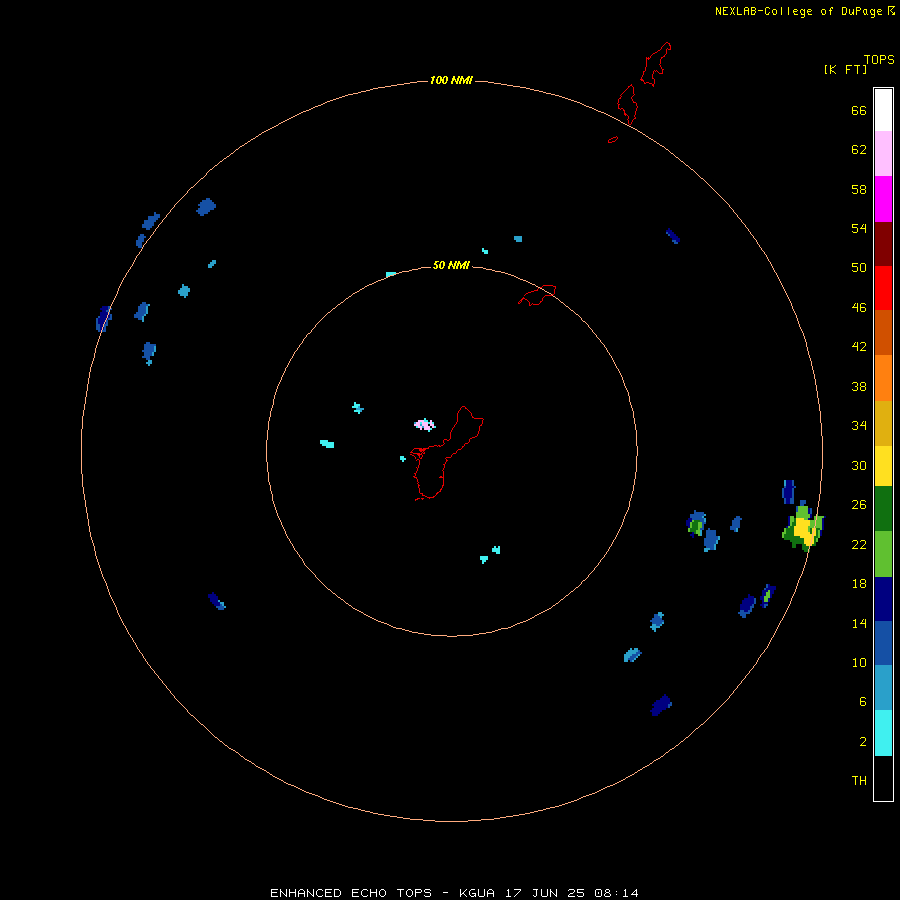Screen dimensions: 900x900
Task: Click the pink-white echo west of Guam
Action: 425,425
